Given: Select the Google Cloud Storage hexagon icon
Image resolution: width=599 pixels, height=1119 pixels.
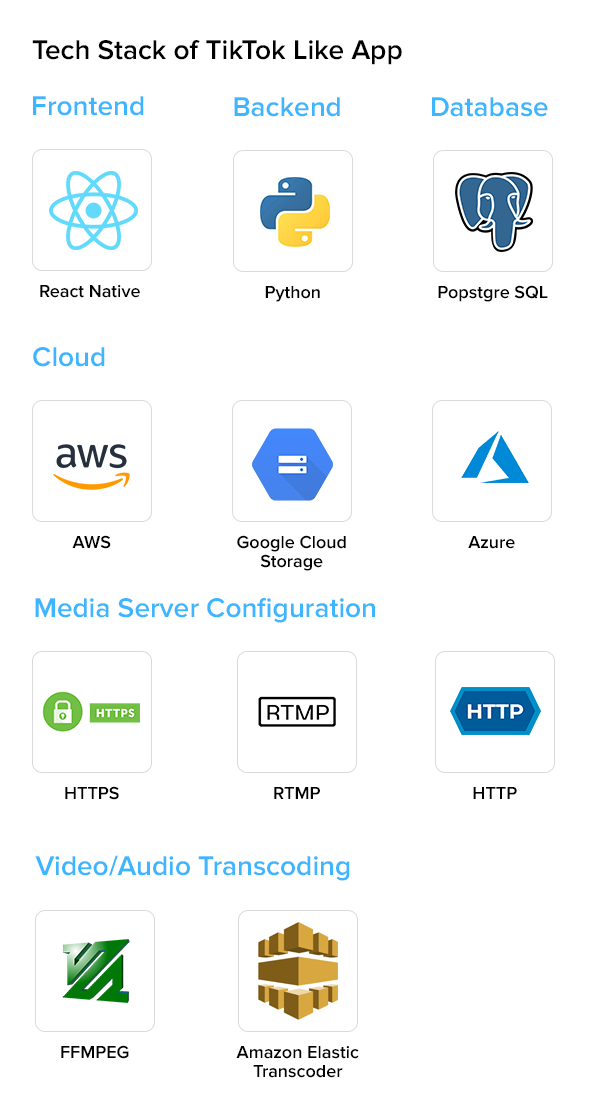Looking at the screenshot, I should (293, 464).
